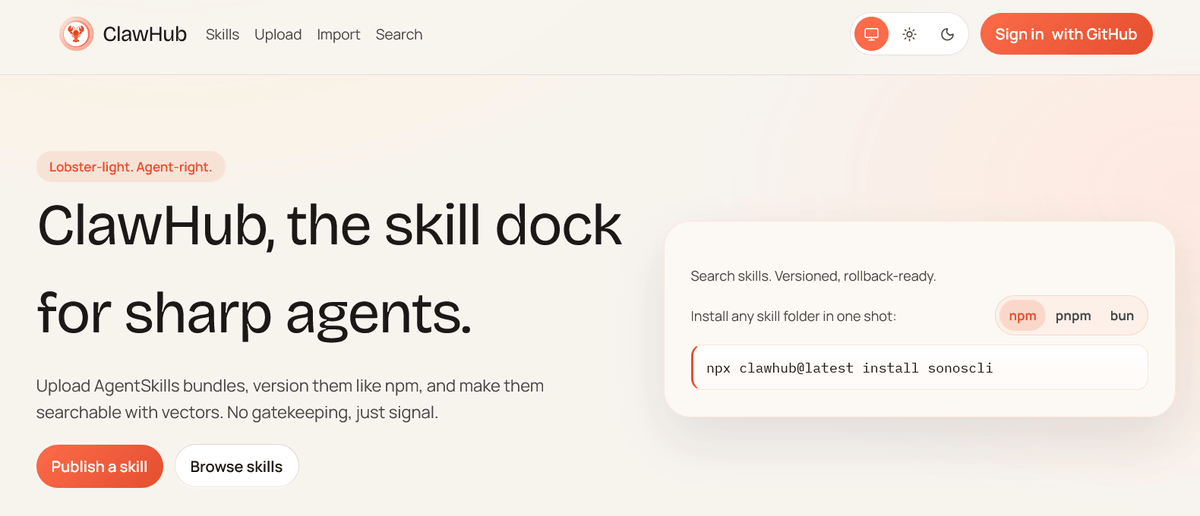Switch to light theme sun icon
The width and height of the screenshot is (1200, 516).
tap(909, 34)
